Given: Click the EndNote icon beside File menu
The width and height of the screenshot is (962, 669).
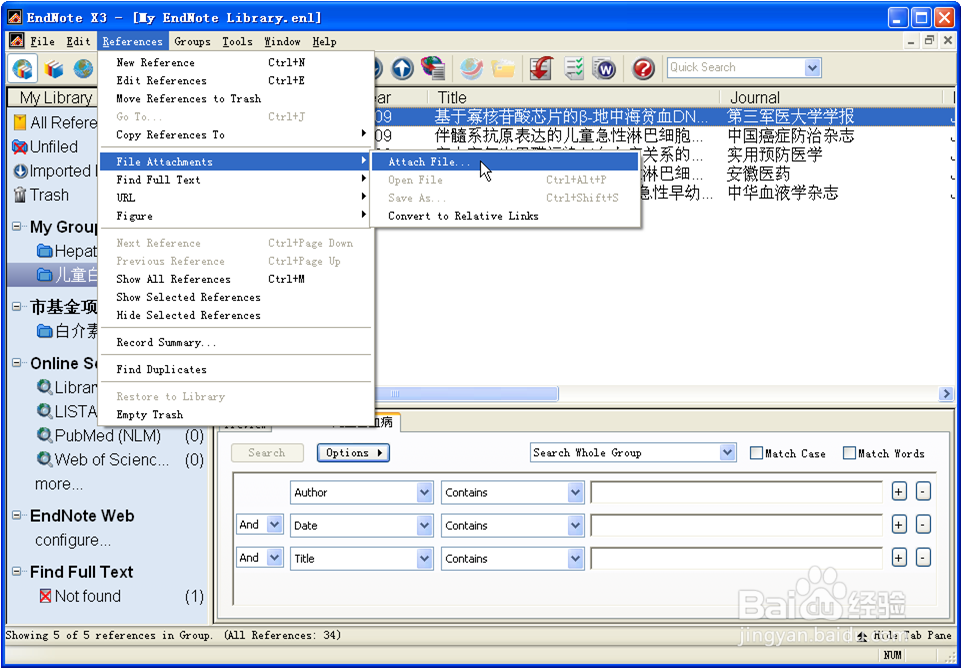Looking at the screenshot, I should [x=16, y=41].
